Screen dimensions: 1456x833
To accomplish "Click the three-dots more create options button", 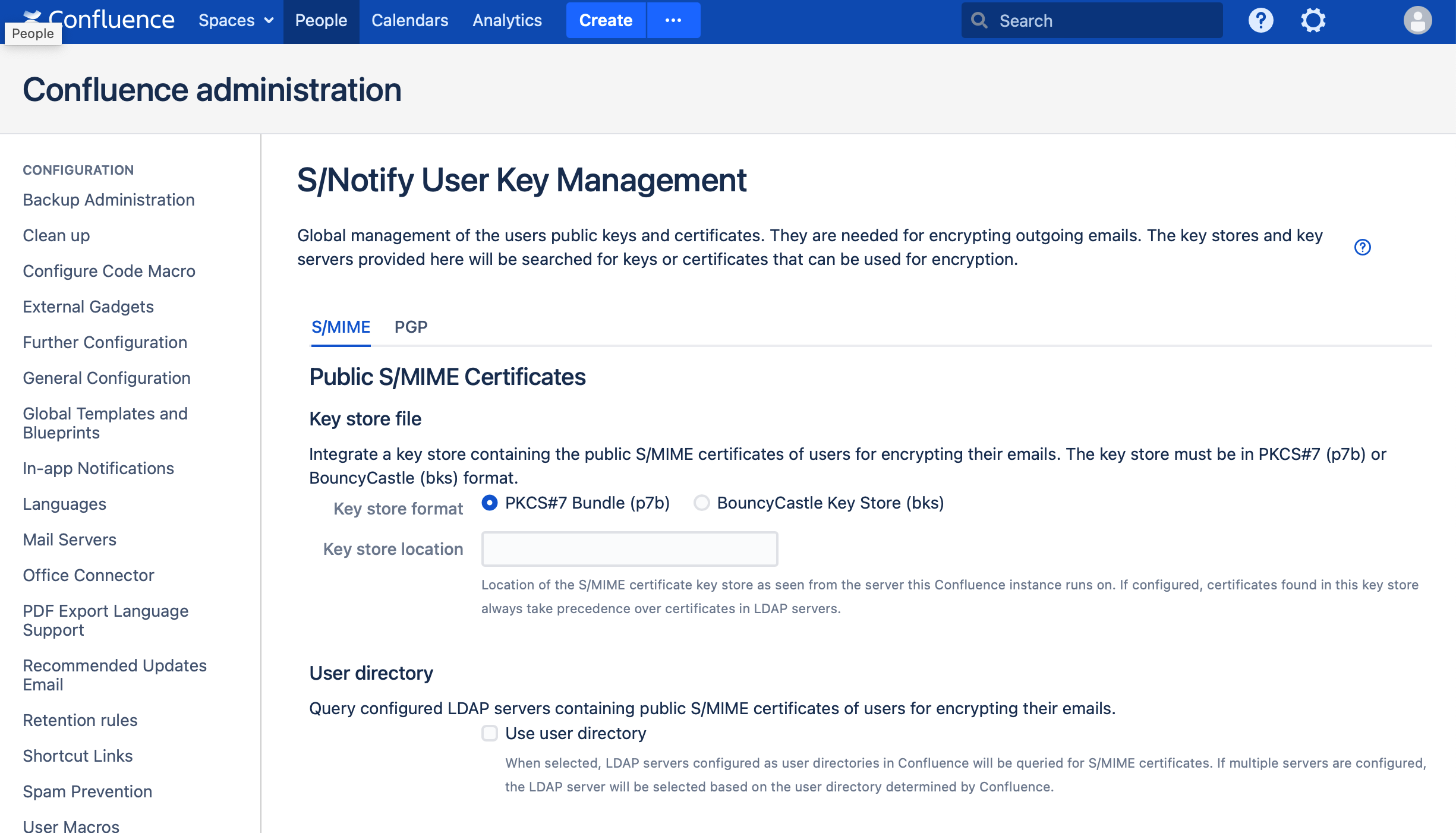I will 673,21.
